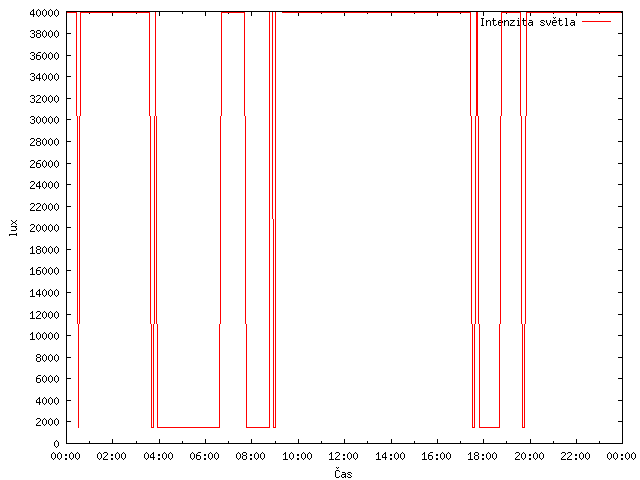Image resolution: width=640 pixels, height=480 pixels.
Task: Click the y-axis value 10000
Action: pos(44,336)
